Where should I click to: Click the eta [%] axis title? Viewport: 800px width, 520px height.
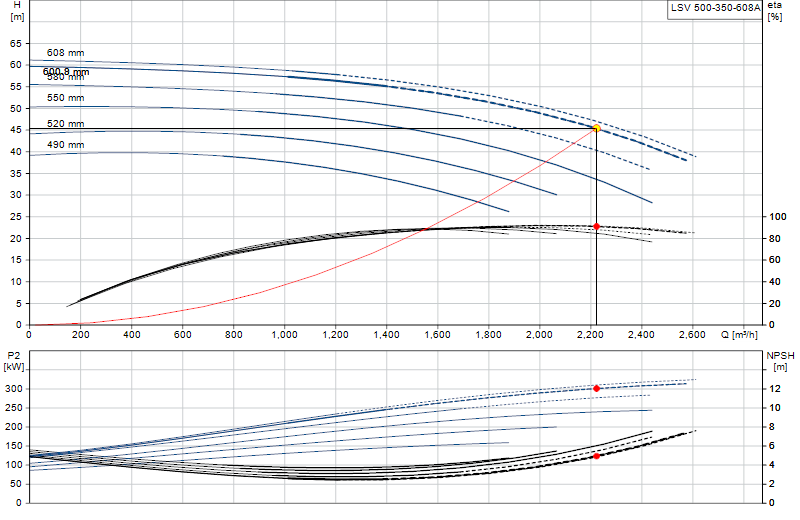[x=774, y=11]
